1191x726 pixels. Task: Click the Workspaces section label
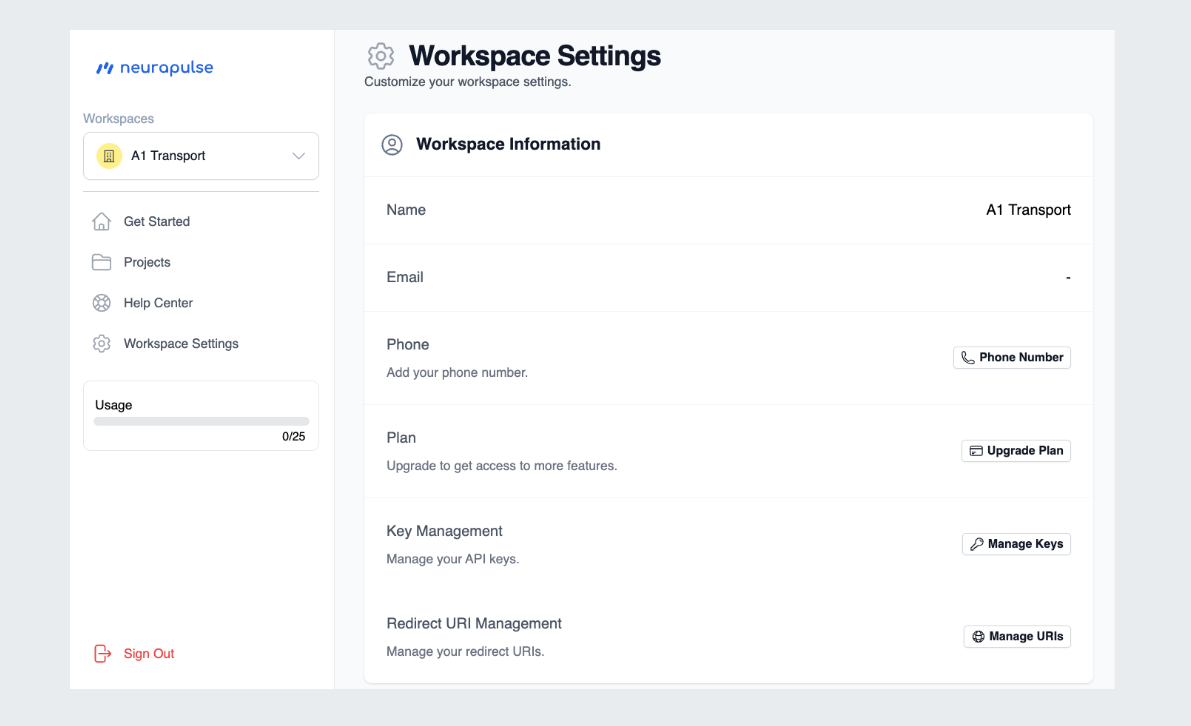point(118,118)
